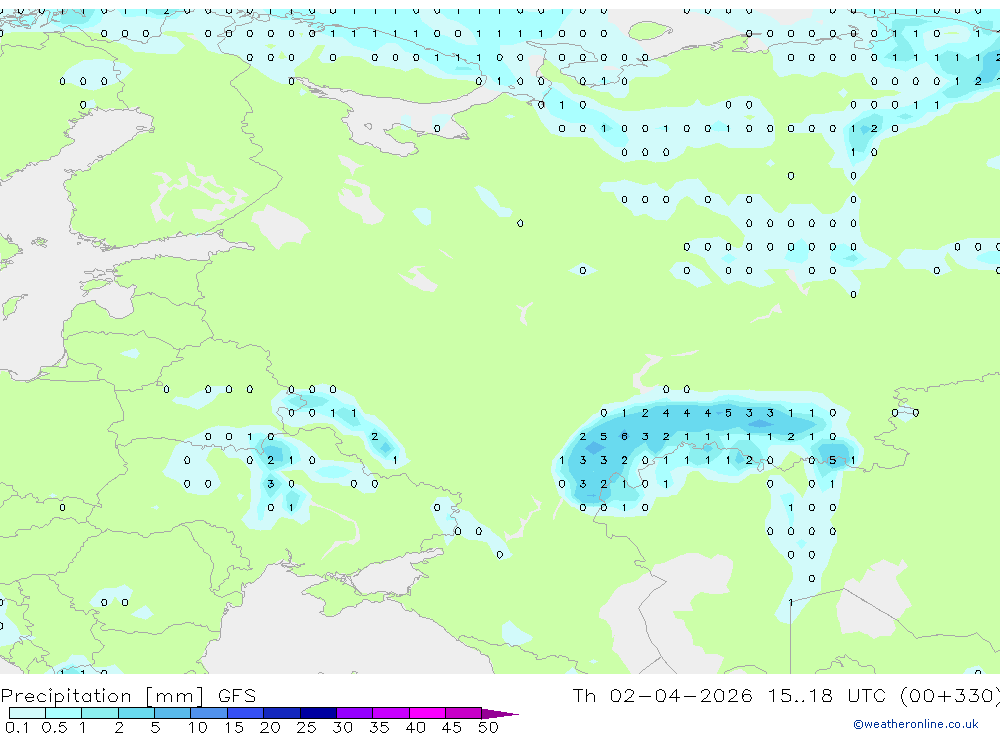Click the '6' precipitation value on the map
The width and height of the screenshot is (1000, 733).
624,436
